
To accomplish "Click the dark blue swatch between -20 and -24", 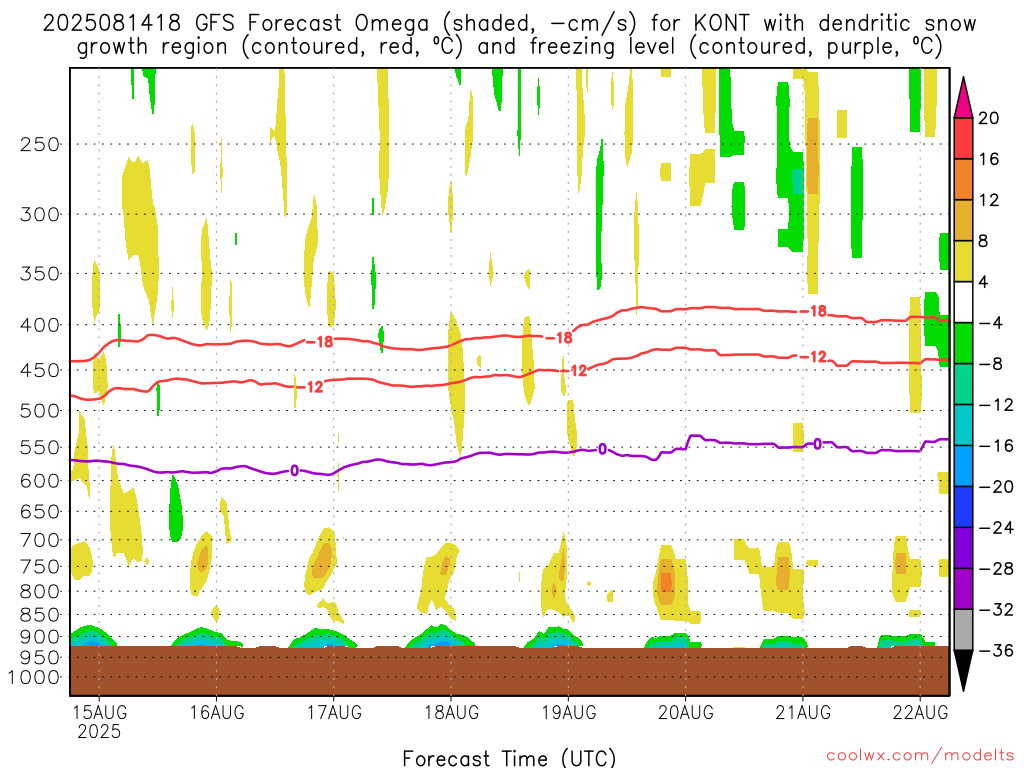I will (x=963, y=507).
